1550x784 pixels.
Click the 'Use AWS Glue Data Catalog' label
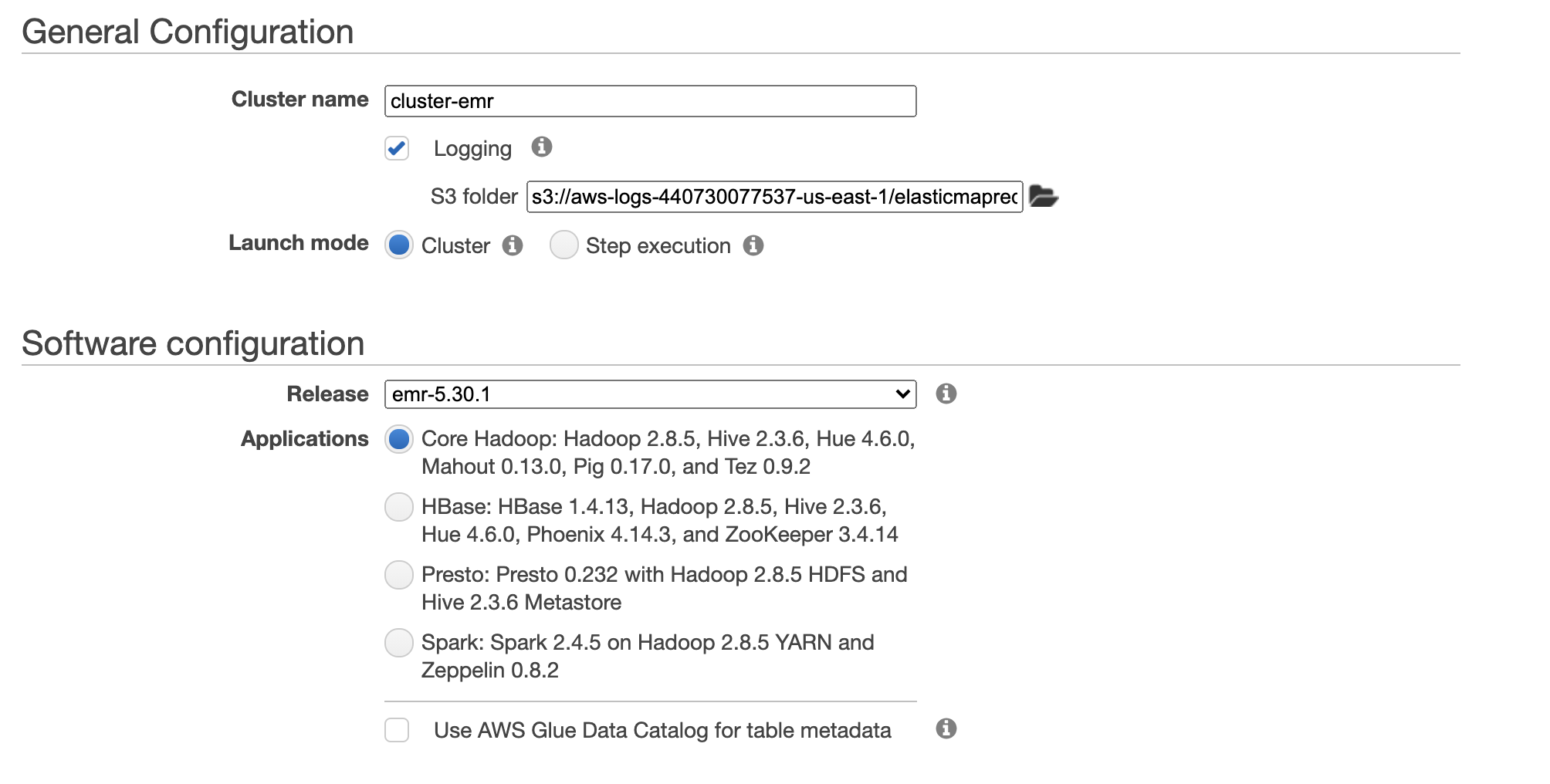(x=662, y=730)
